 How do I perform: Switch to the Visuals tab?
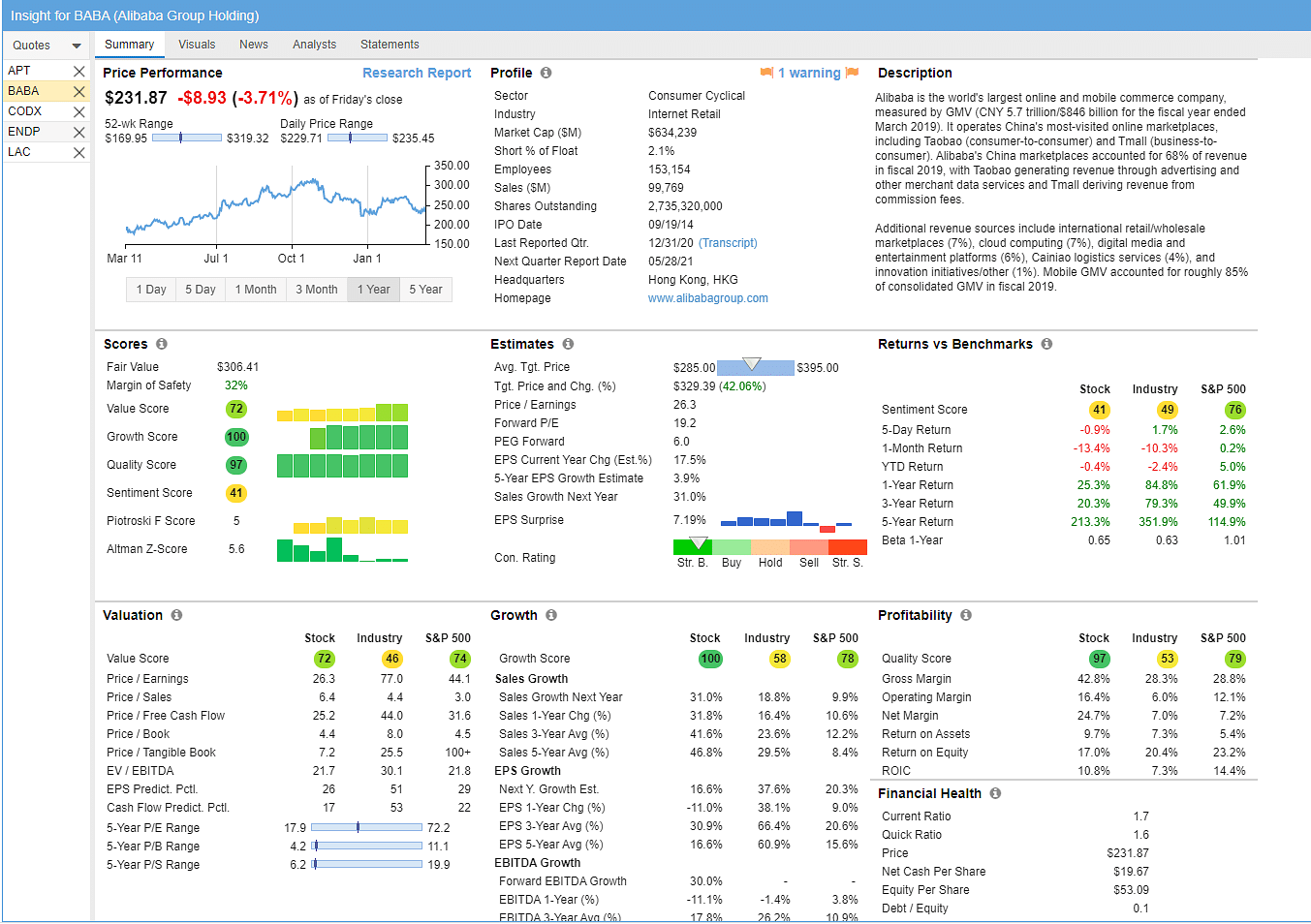click(x=197, y=45)
